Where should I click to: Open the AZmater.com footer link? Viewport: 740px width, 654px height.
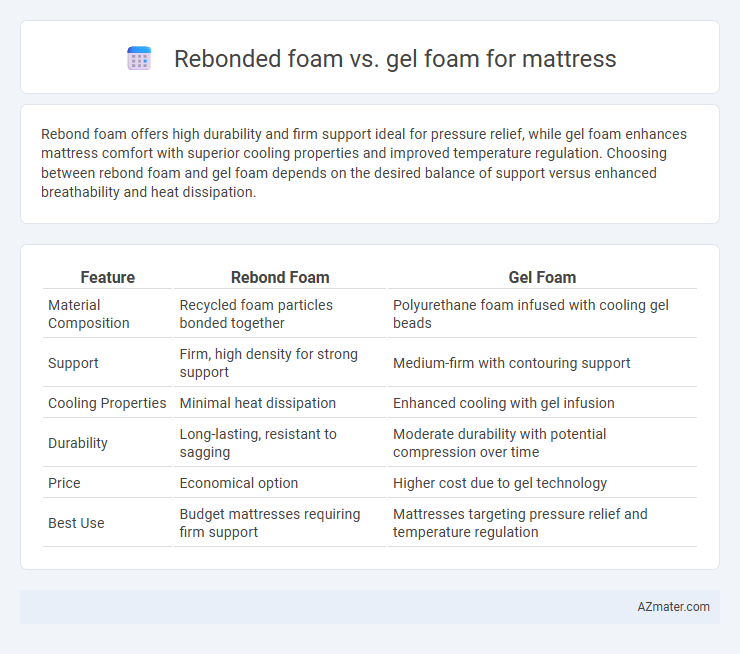coord(673,607)
